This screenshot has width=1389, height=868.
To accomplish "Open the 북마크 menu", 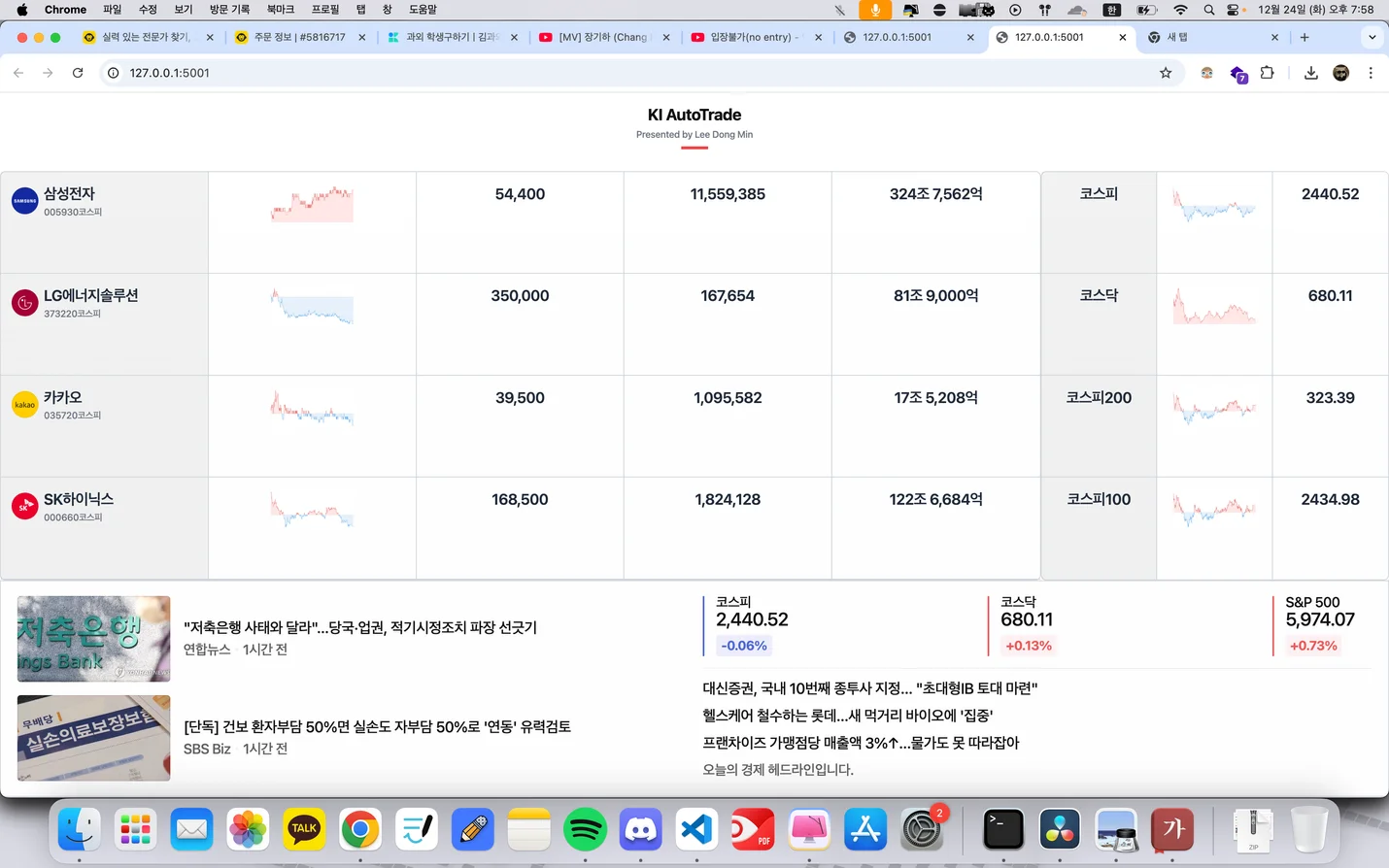I will (281, 10).
